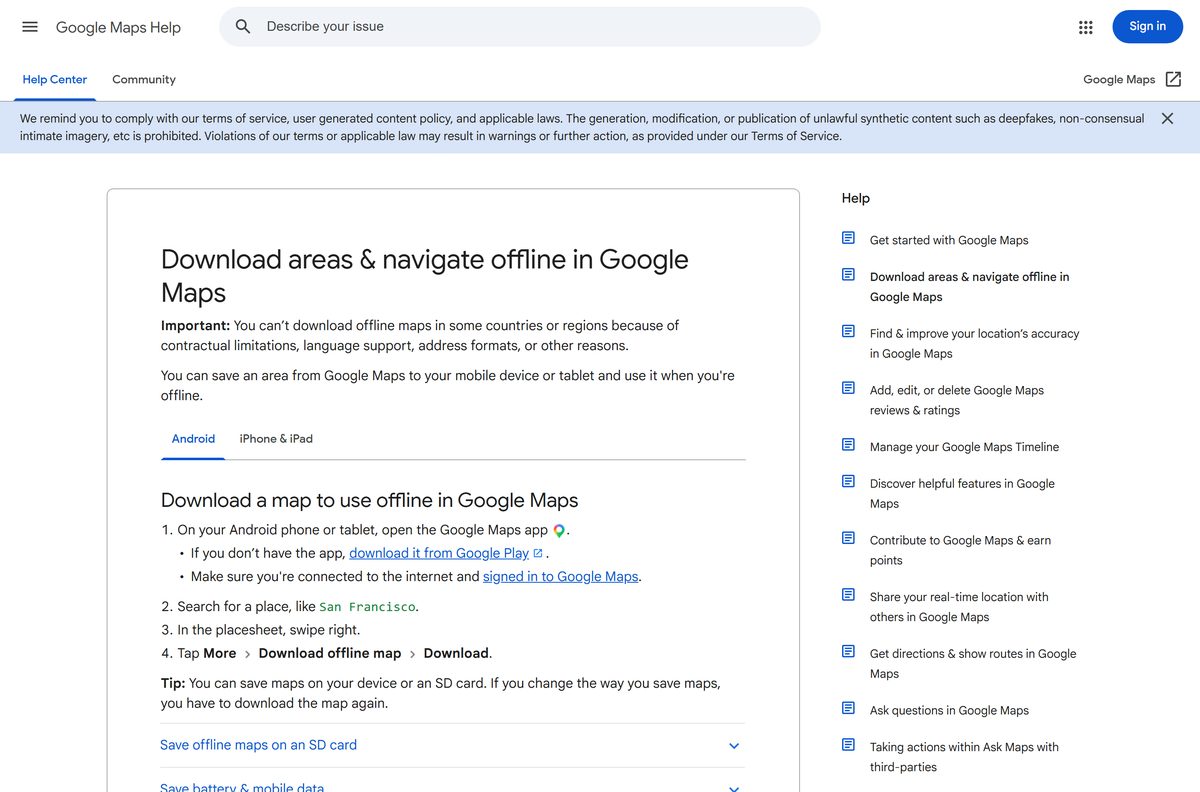Click the Google Maps external link icon
This screenshot has width=1200, height=792.
click(1174, 79)
